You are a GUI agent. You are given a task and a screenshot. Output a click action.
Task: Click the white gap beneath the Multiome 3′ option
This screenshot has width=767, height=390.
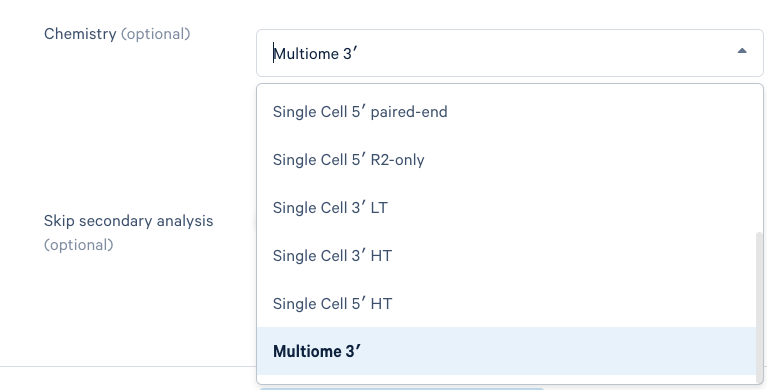[507, 379]
